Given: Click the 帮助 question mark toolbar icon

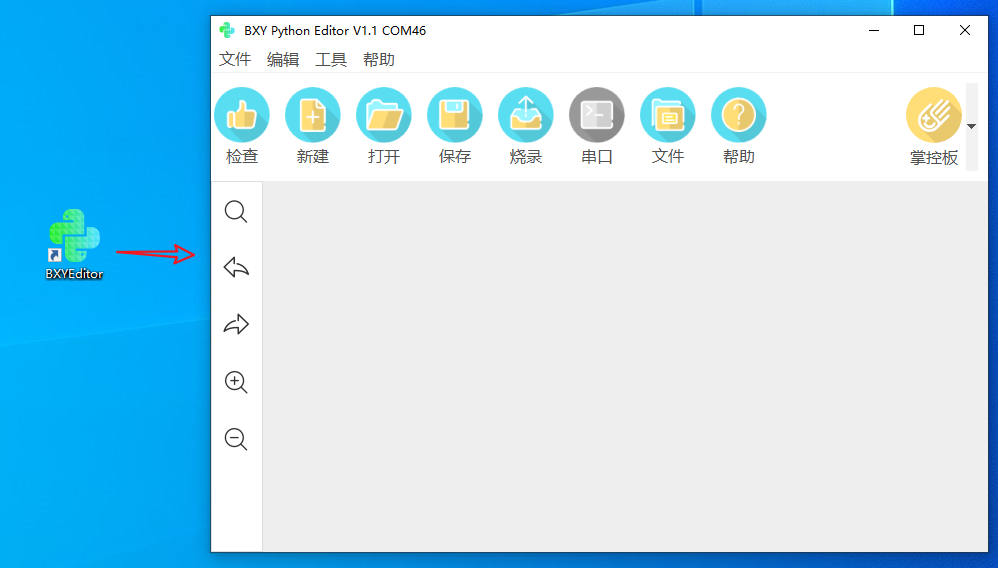Looking at the screenshot, I should pyautogui.click(x=738, y=115).
